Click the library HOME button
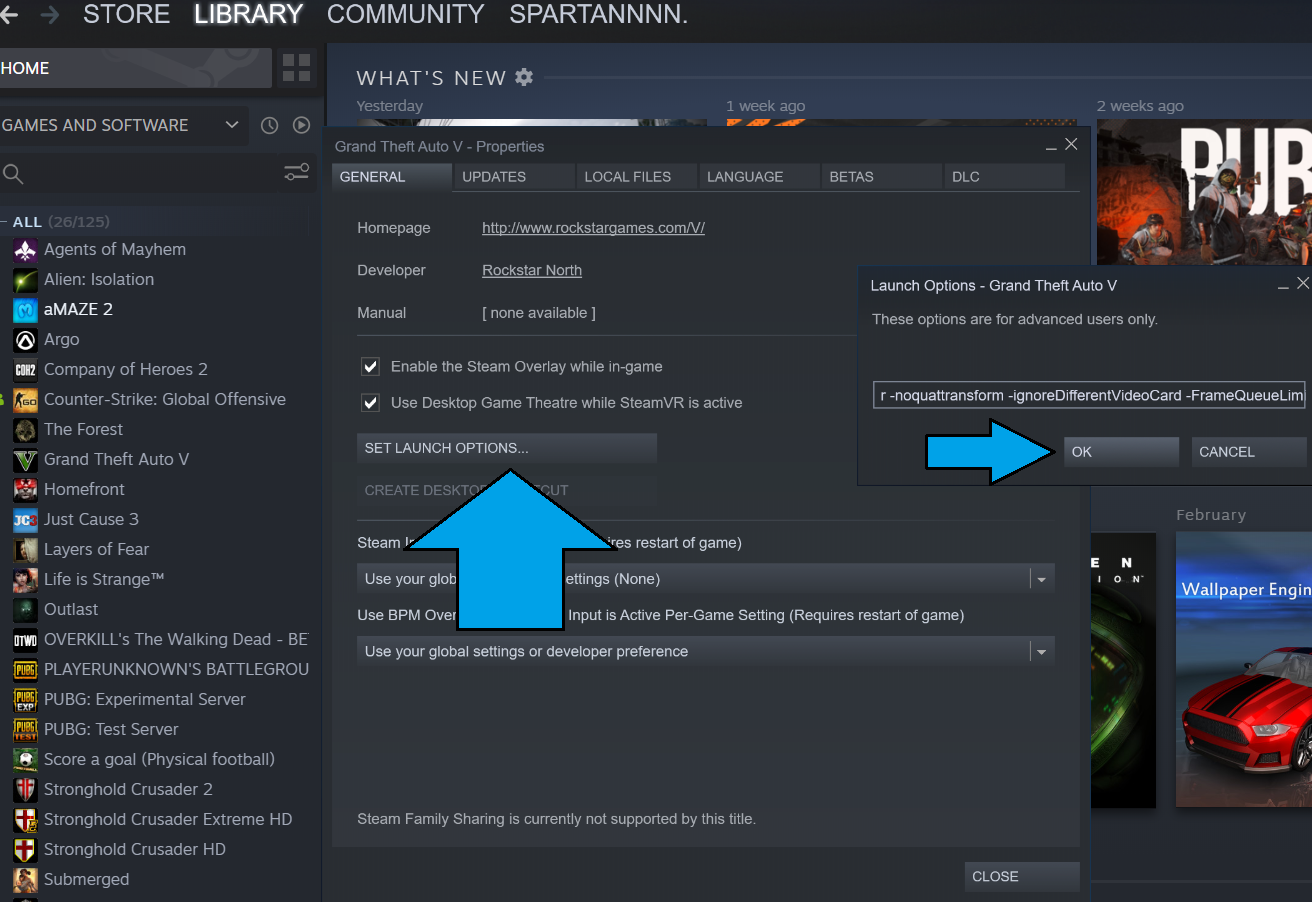Viewport: 1312px width, 902px height. click(x=135, y=68)
